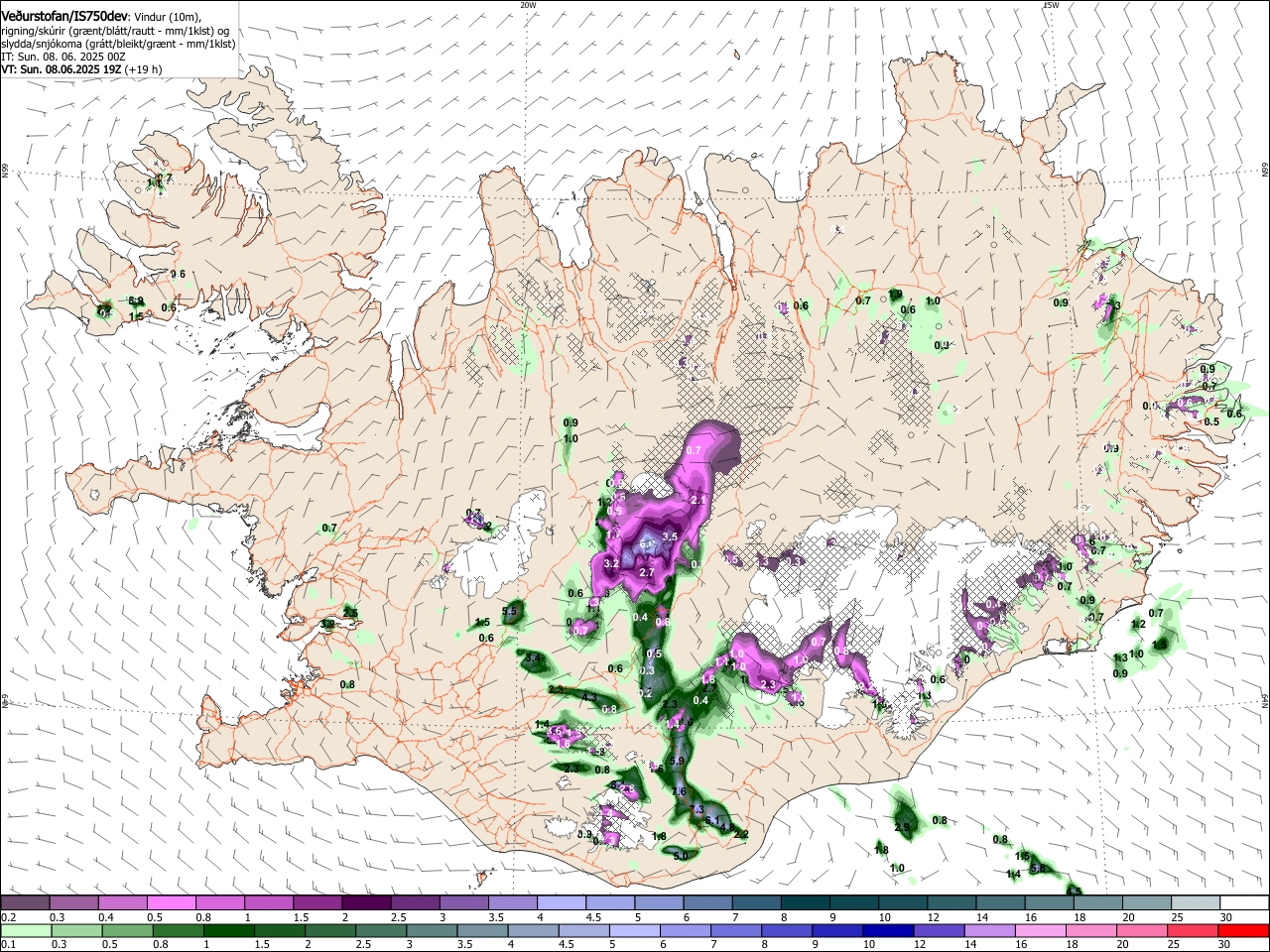
Task: Click the '5.9' rain value on the map
Action: [x=678, y=761]
